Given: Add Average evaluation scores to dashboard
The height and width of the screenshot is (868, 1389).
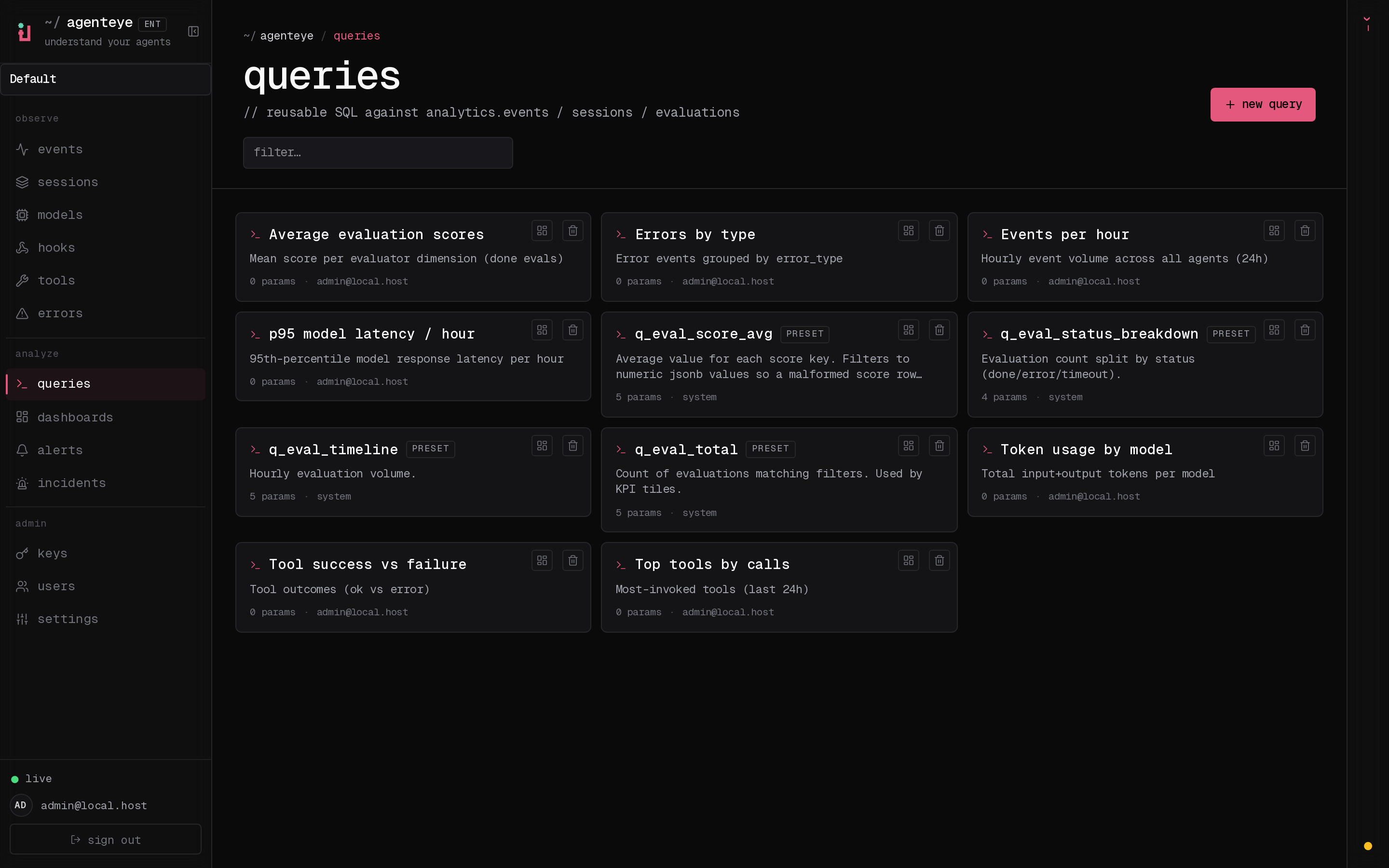Looking at the screenshot, I should click(542, 231).
